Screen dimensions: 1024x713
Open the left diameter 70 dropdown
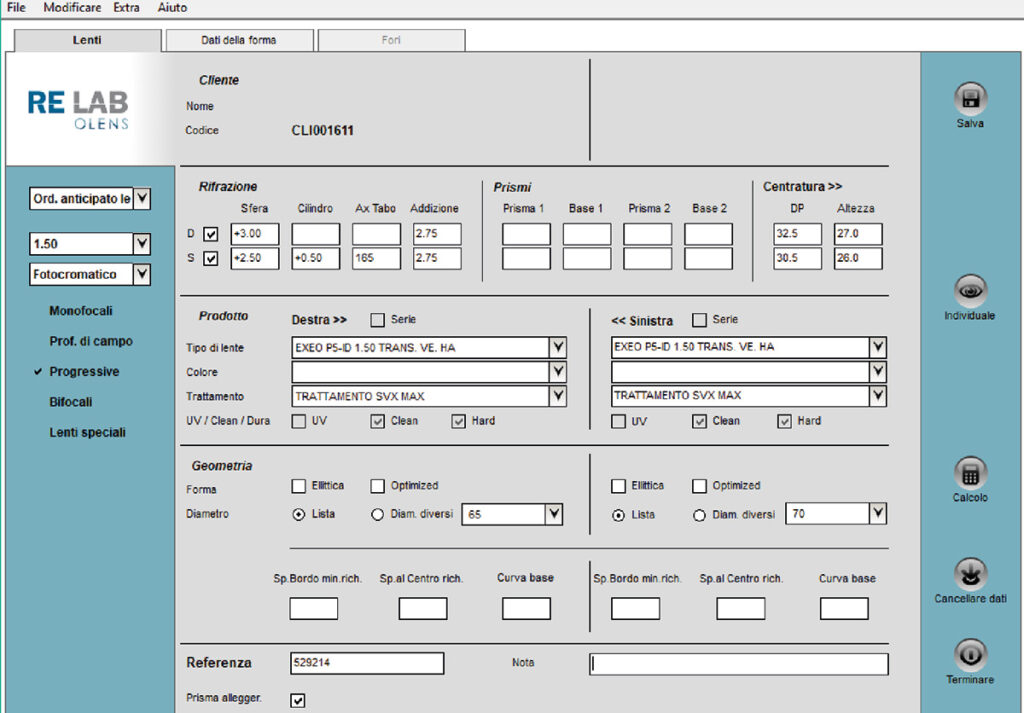click(x=877, y=514)
